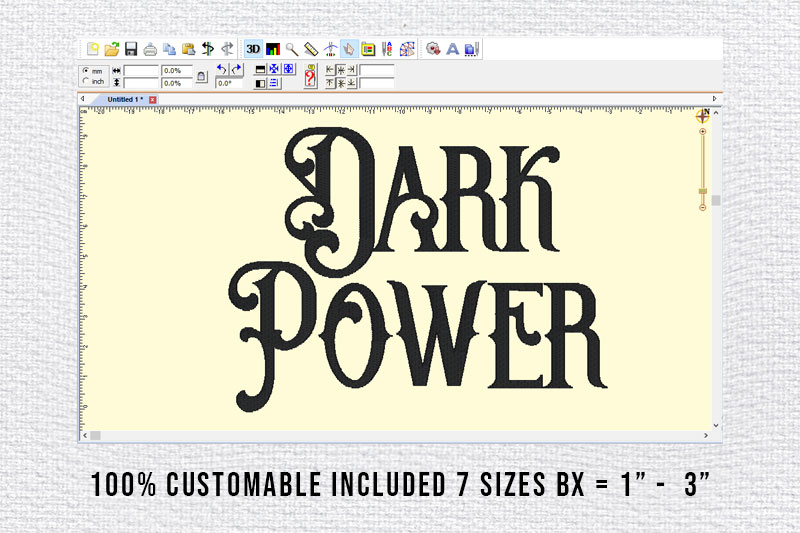
Task: Toggle the 3D stitch view
Action: tap(253, 49)
